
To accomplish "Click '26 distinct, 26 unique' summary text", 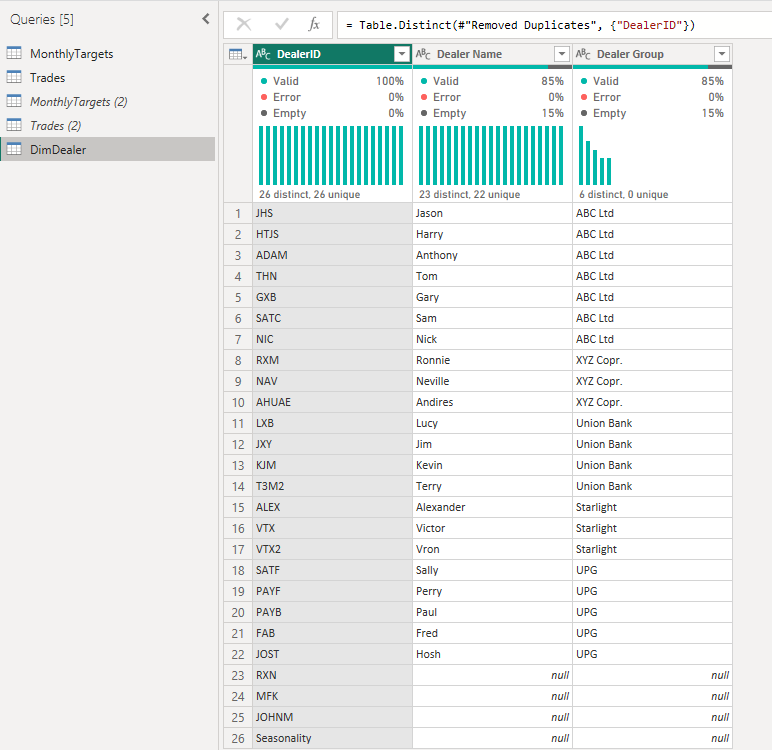I will (x=309, y=195).
